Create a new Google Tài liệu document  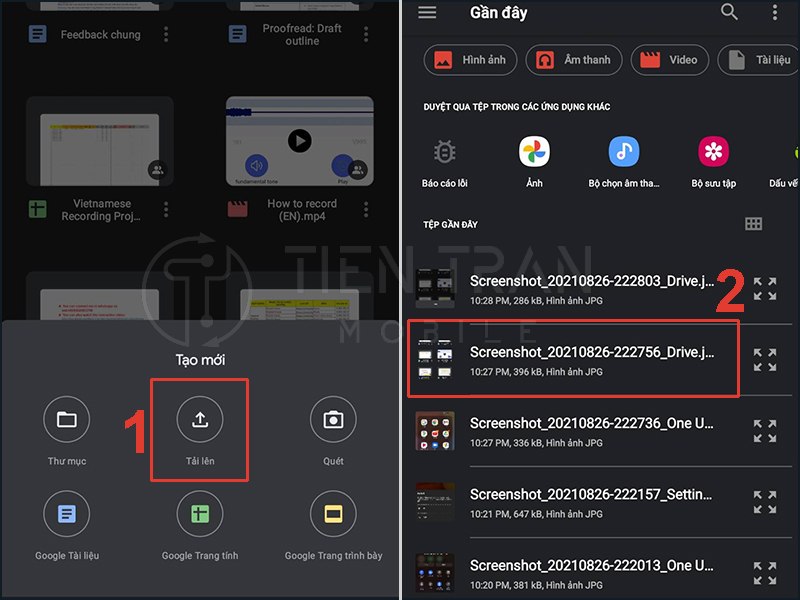click(x=67, y=514)
